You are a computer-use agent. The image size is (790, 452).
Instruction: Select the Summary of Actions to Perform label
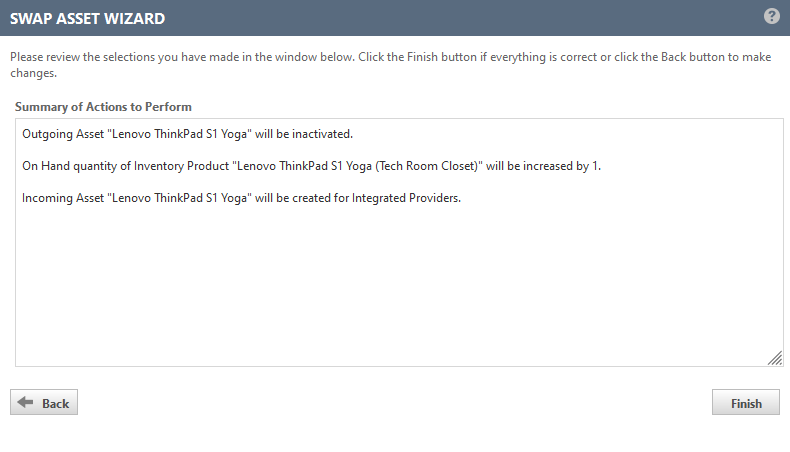coord(103,106)
